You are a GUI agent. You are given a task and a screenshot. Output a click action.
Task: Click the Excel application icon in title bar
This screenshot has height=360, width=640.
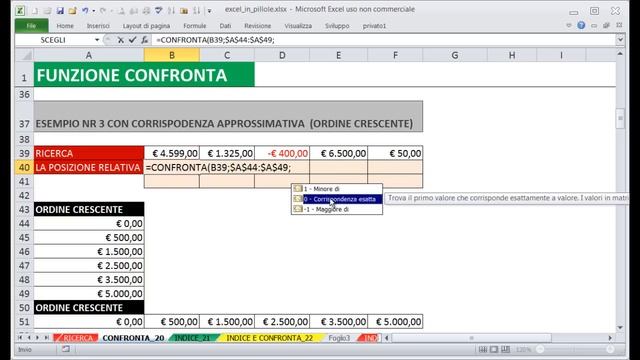coord(19,11)
